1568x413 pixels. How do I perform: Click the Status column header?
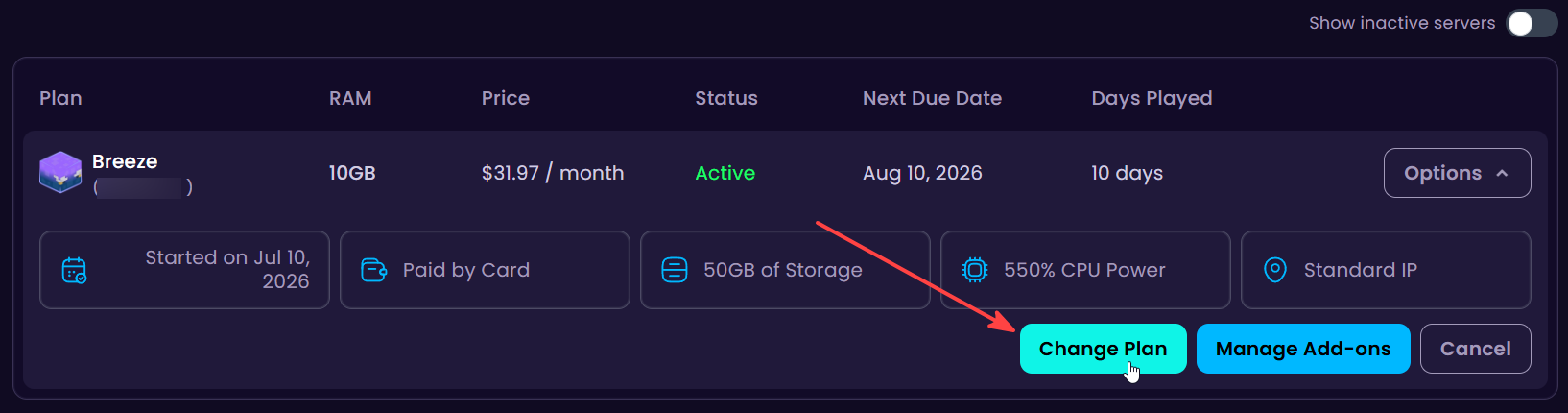tap(726, 98)
